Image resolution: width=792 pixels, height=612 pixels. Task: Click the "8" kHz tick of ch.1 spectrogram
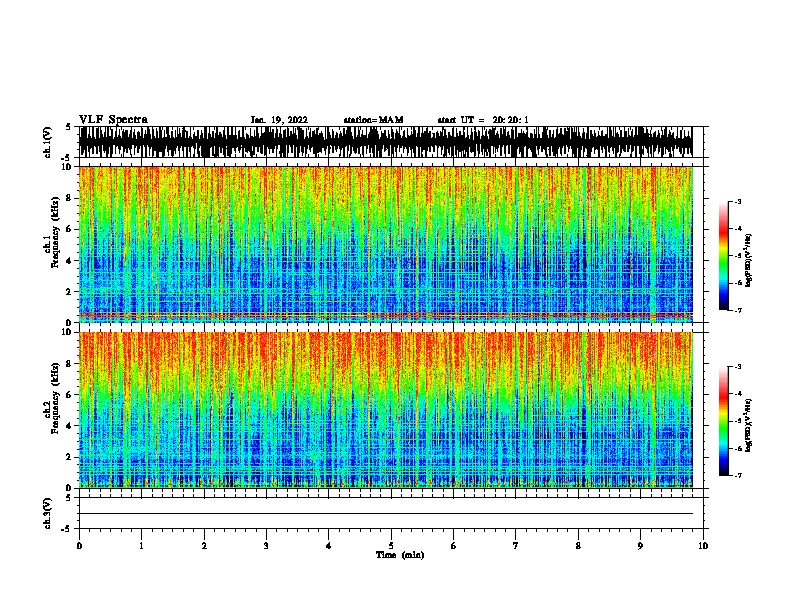click(x=70, y=198)
